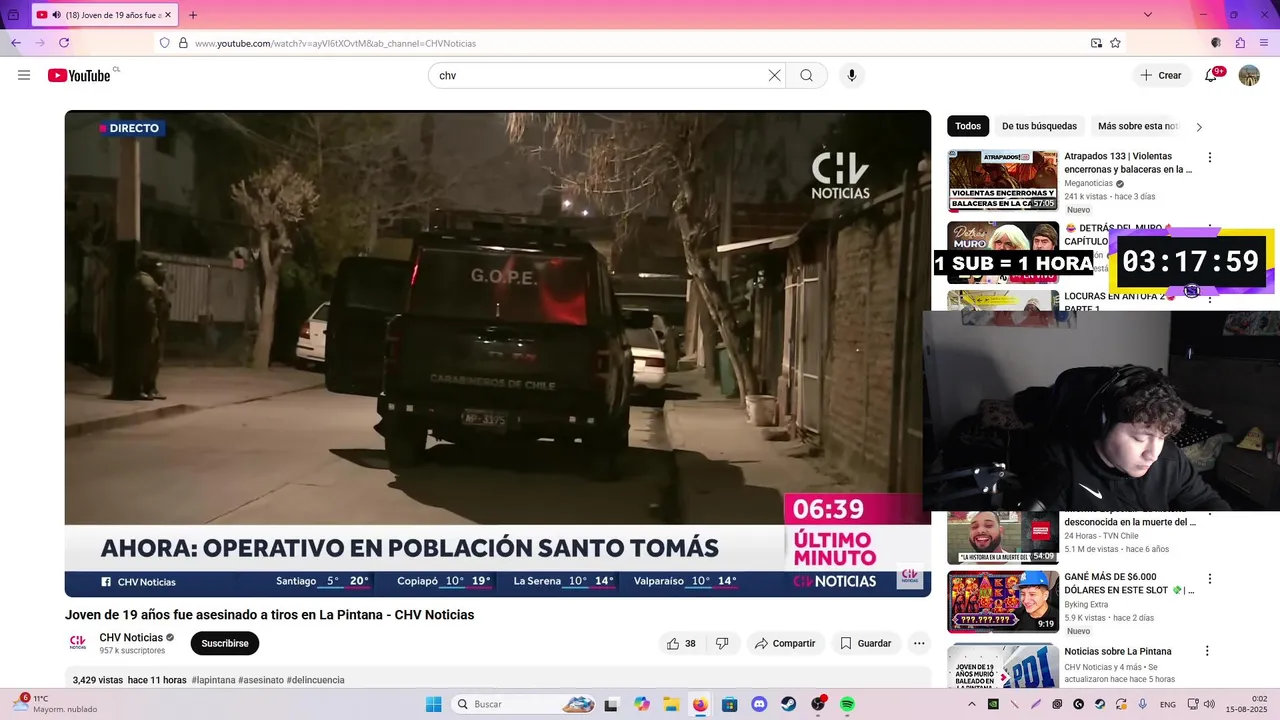Close the YouTube browser tab
This screenshot has width=1280, height=720.
click(x=166, y=15)
